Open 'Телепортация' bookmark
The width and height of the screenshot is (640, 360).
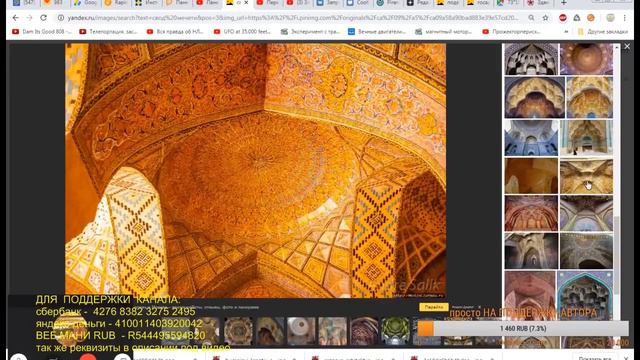click(x=108, y=31)
